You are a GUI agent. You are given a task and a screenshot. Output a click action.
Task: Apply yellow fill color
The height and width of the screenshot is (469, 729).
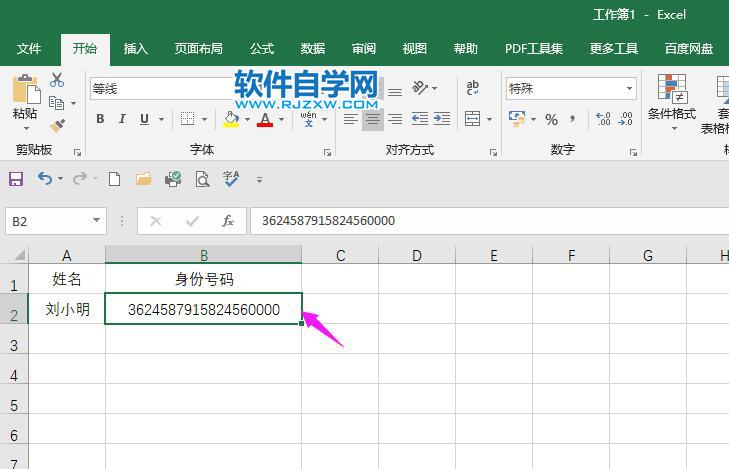(231, 119)
